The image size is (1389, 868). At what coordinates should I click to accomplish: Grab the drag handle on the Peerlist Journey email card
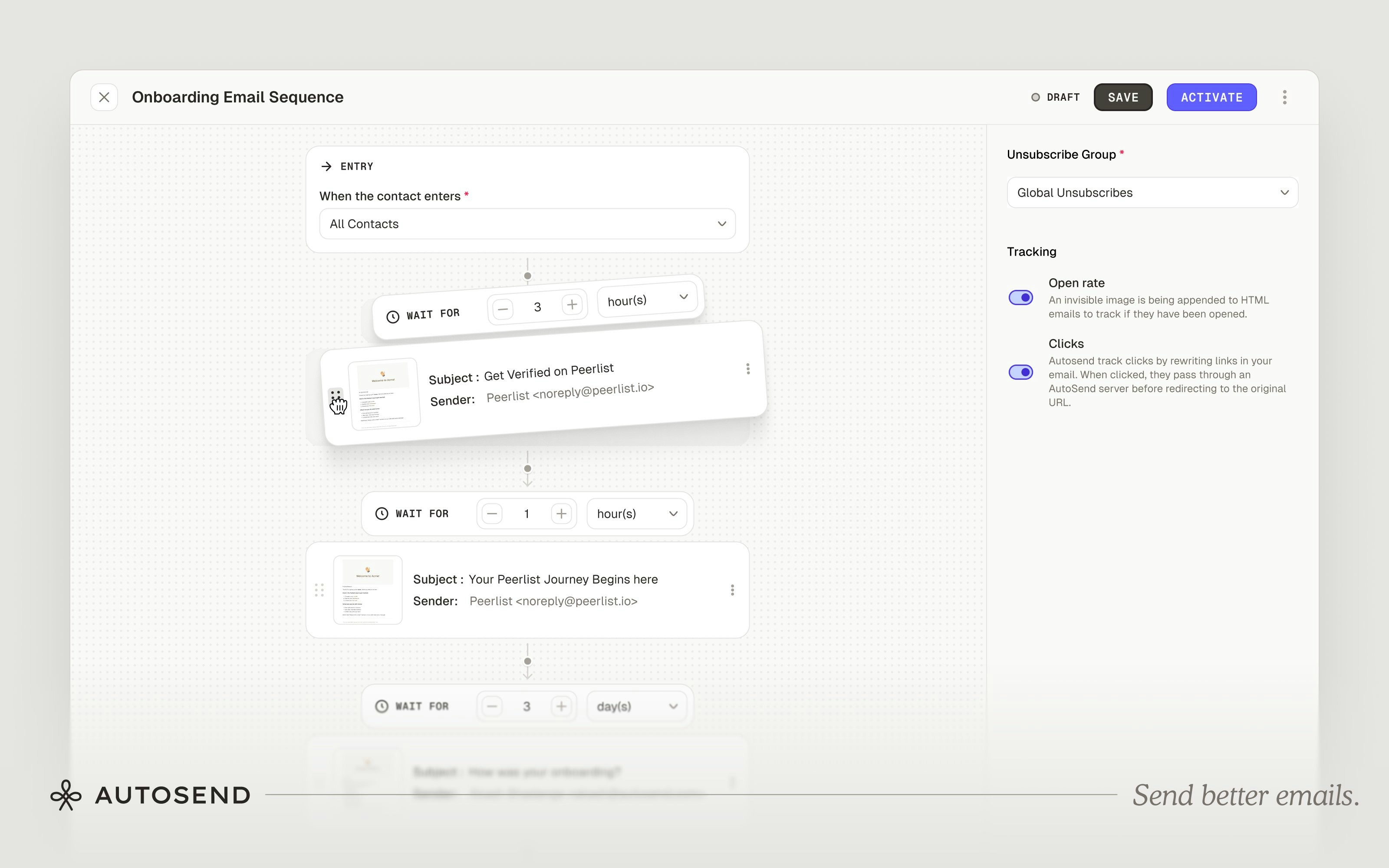pyautogui.click(x=320, y=589)
